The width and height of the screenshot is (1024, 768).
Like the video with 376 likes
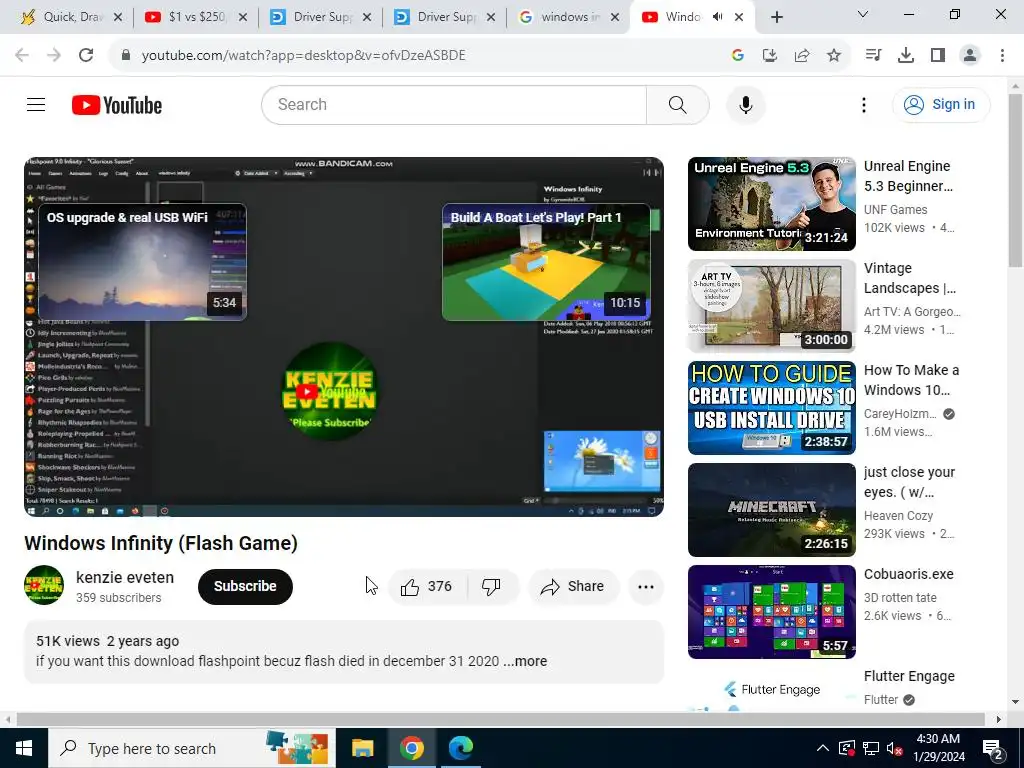(x=427, y=586)
